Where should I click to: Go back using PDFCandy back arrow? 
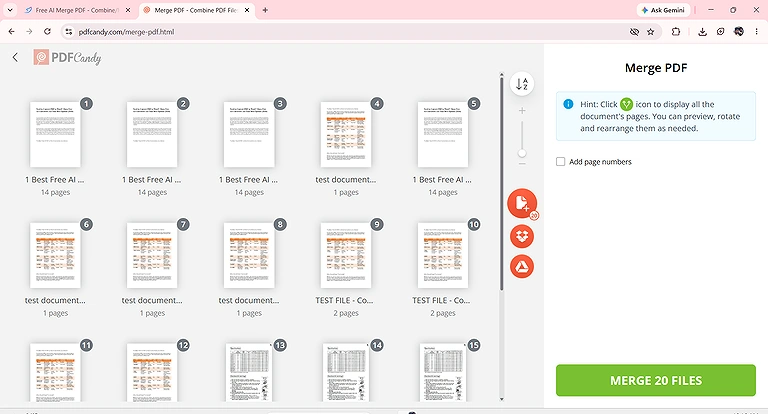pos(15,57)
